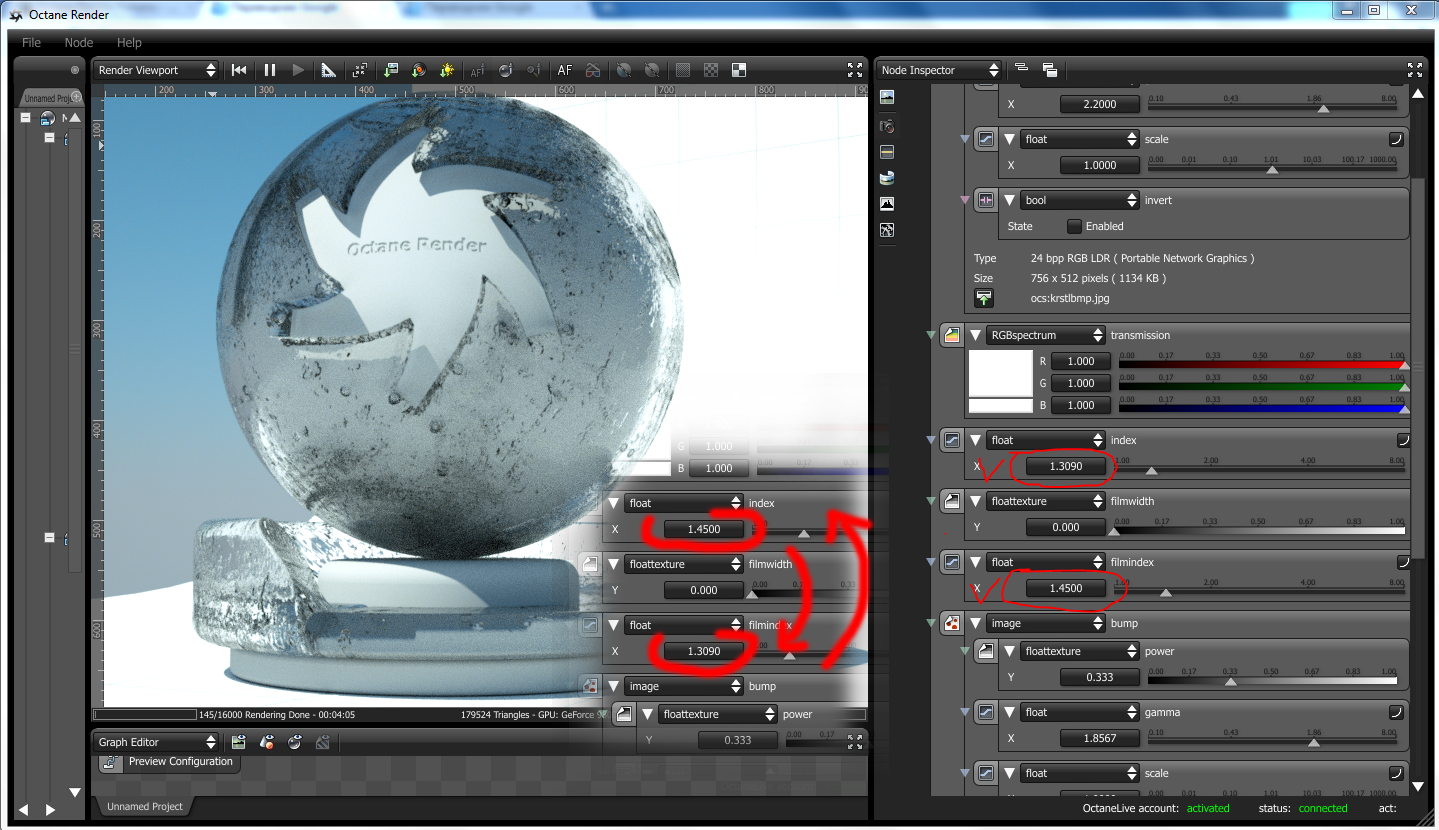Image resolution: width=1439 pixels, height=830 pixels.
Task: Click the bottom icon in the inspector sidebar
Action: pos(887,230)
